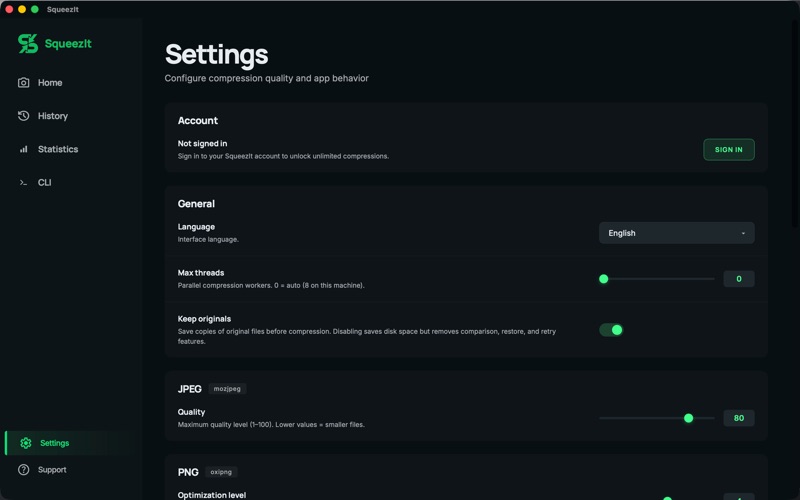Click the oxipng badge
800x500 pixels.
(221, 472)
